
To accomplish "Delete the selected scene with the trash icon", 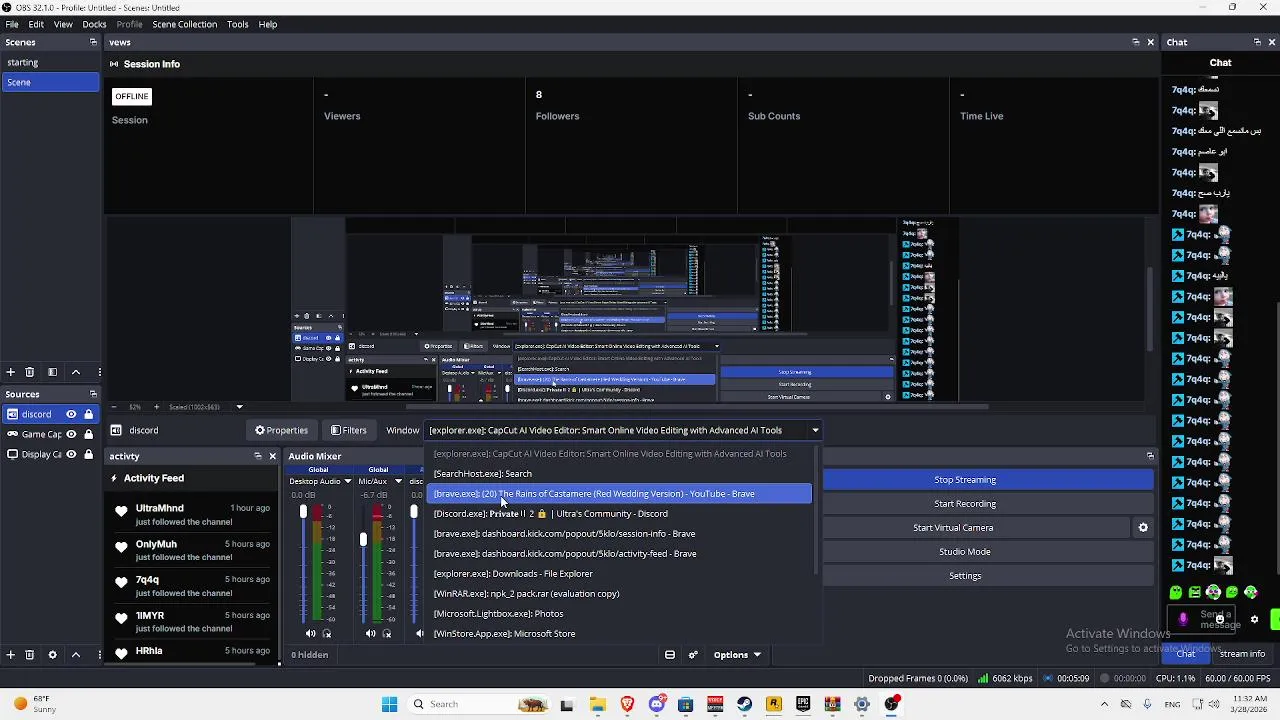I will point(29,372).
